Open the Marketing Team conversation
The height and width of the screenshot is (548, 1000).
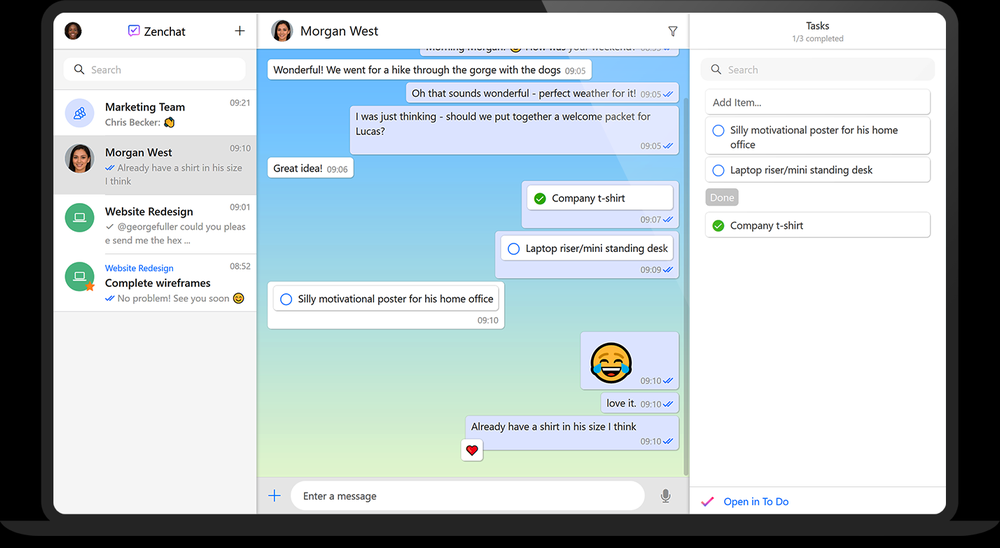pyautogui.click(x=155, y=114)
